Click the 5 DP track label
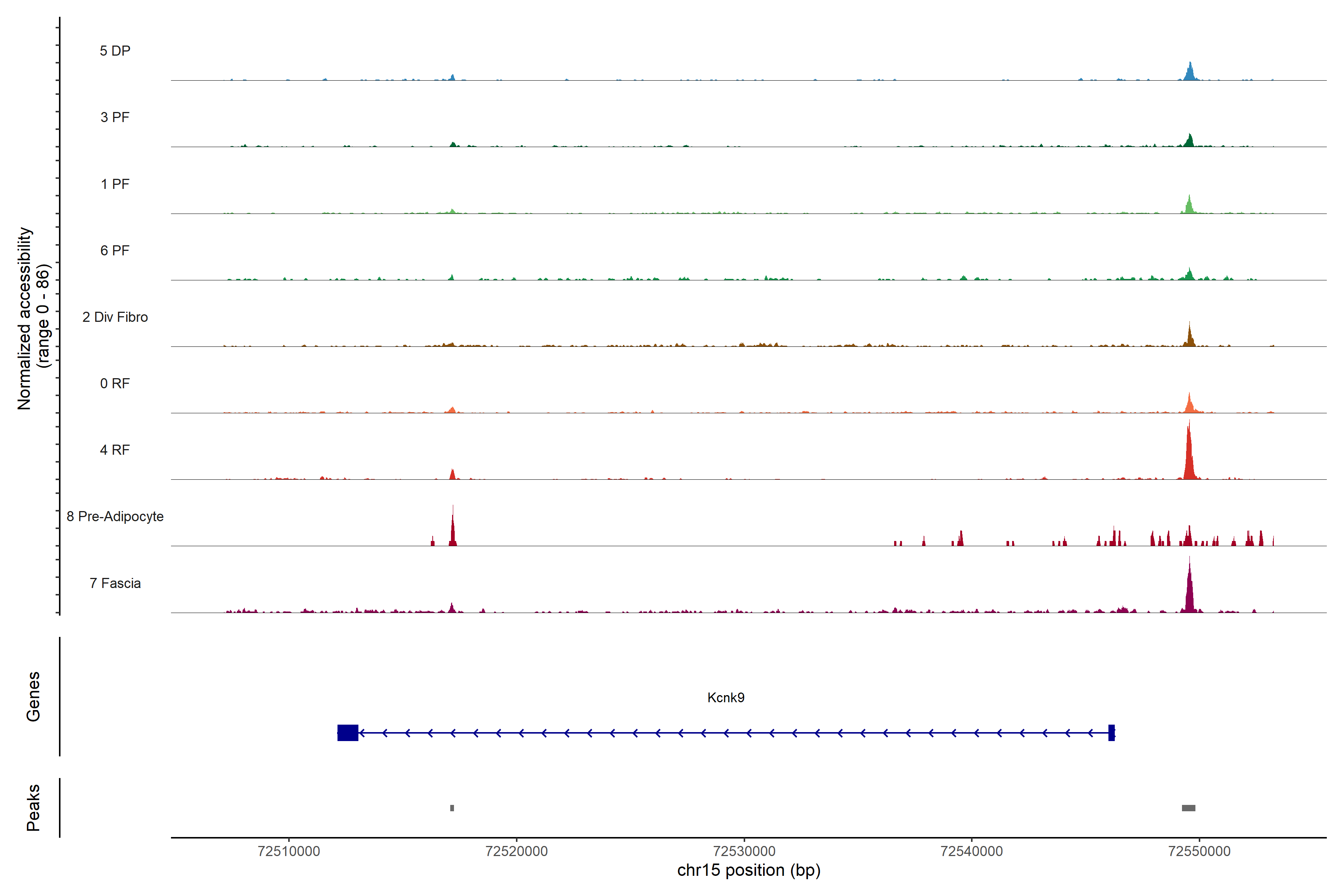Screen dimensions: 1344x896 pos(115,51)
